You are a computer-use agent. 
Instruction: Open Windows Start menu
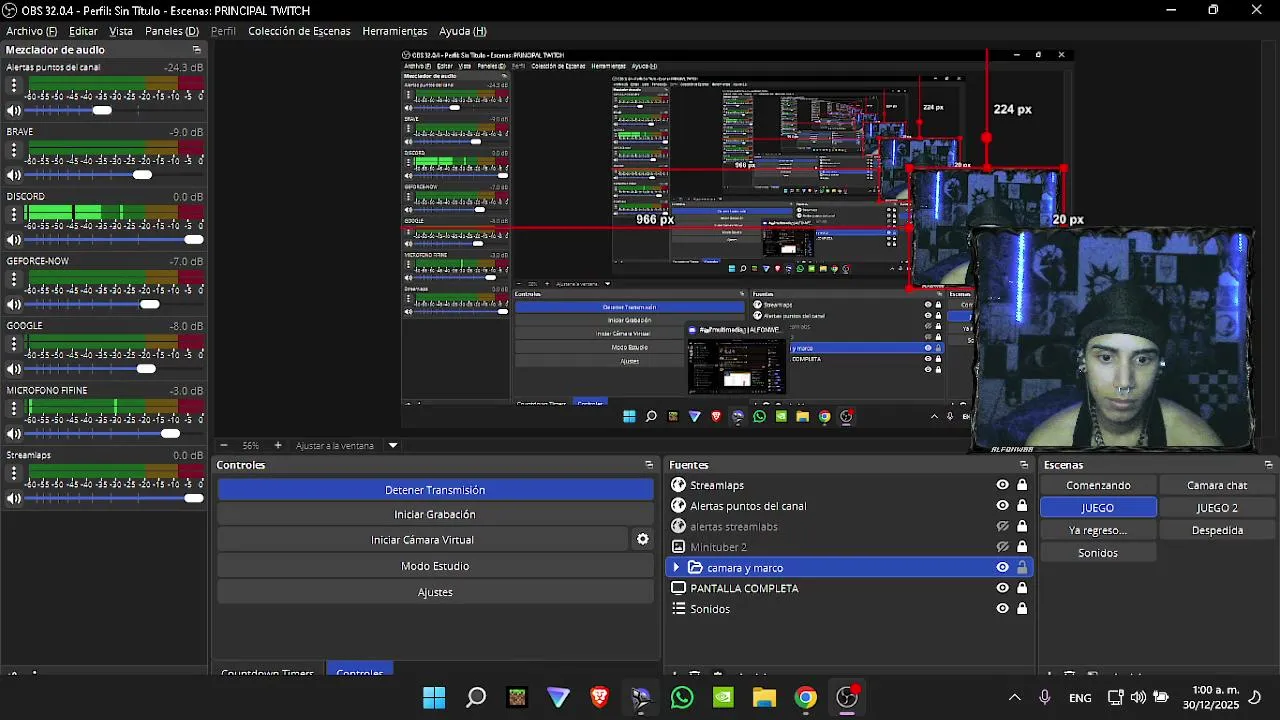pos(434,698)
